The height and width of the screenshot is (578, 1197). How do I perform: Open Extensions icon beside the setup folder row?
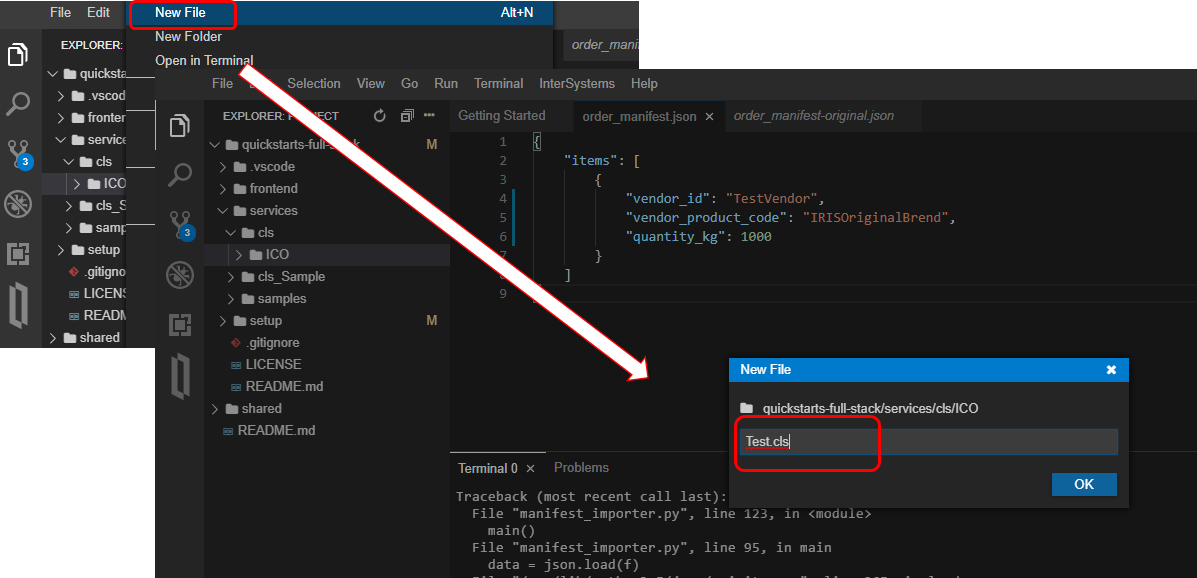(x=180, y=324)
